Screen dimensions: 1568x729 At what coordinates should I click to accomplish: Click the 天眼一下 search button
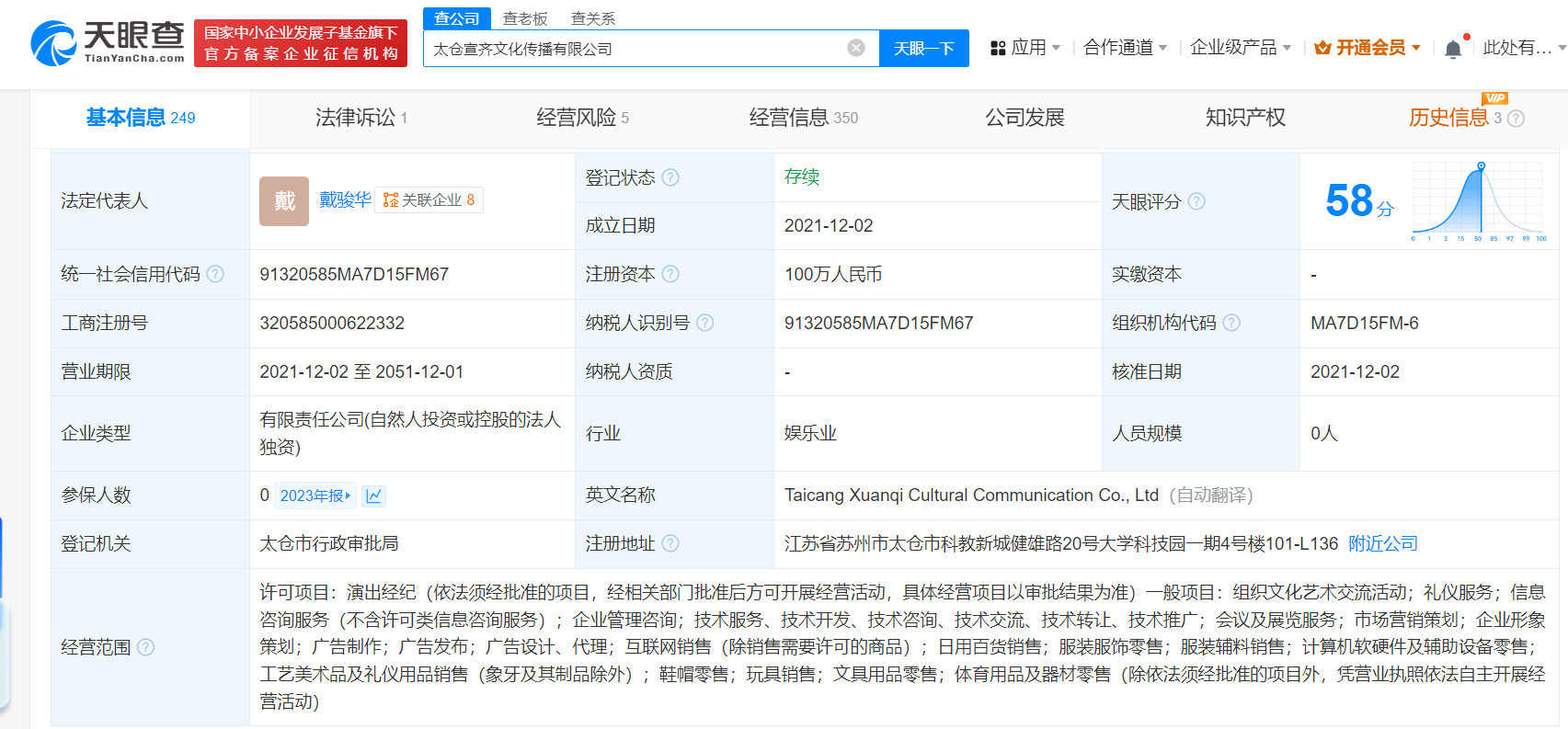click(924, 48)
